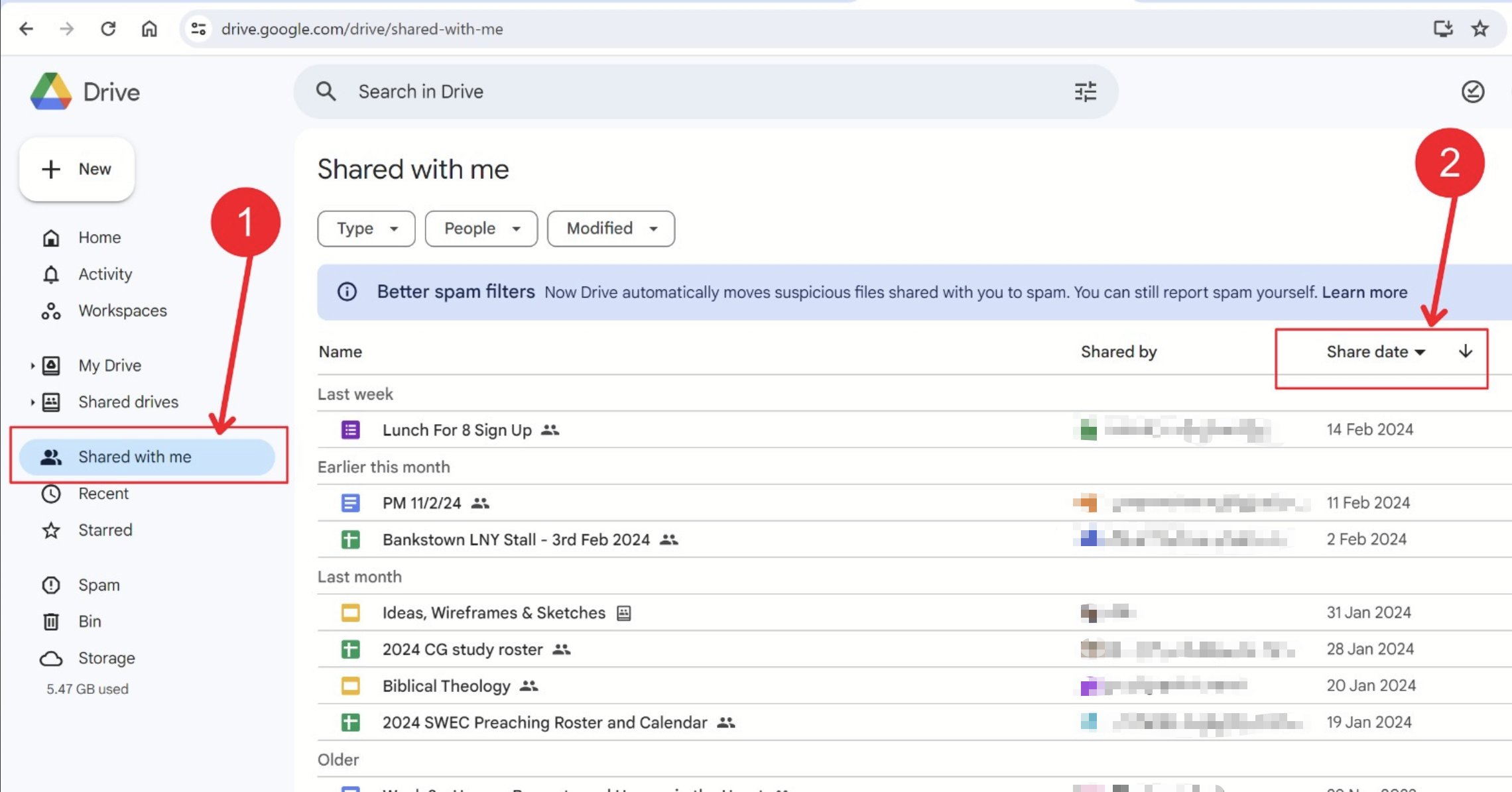This screenshot has width=1512, height=792.
Task: Reverse sort direction with the arrow icon
Action: click(x=1466, y=351)
